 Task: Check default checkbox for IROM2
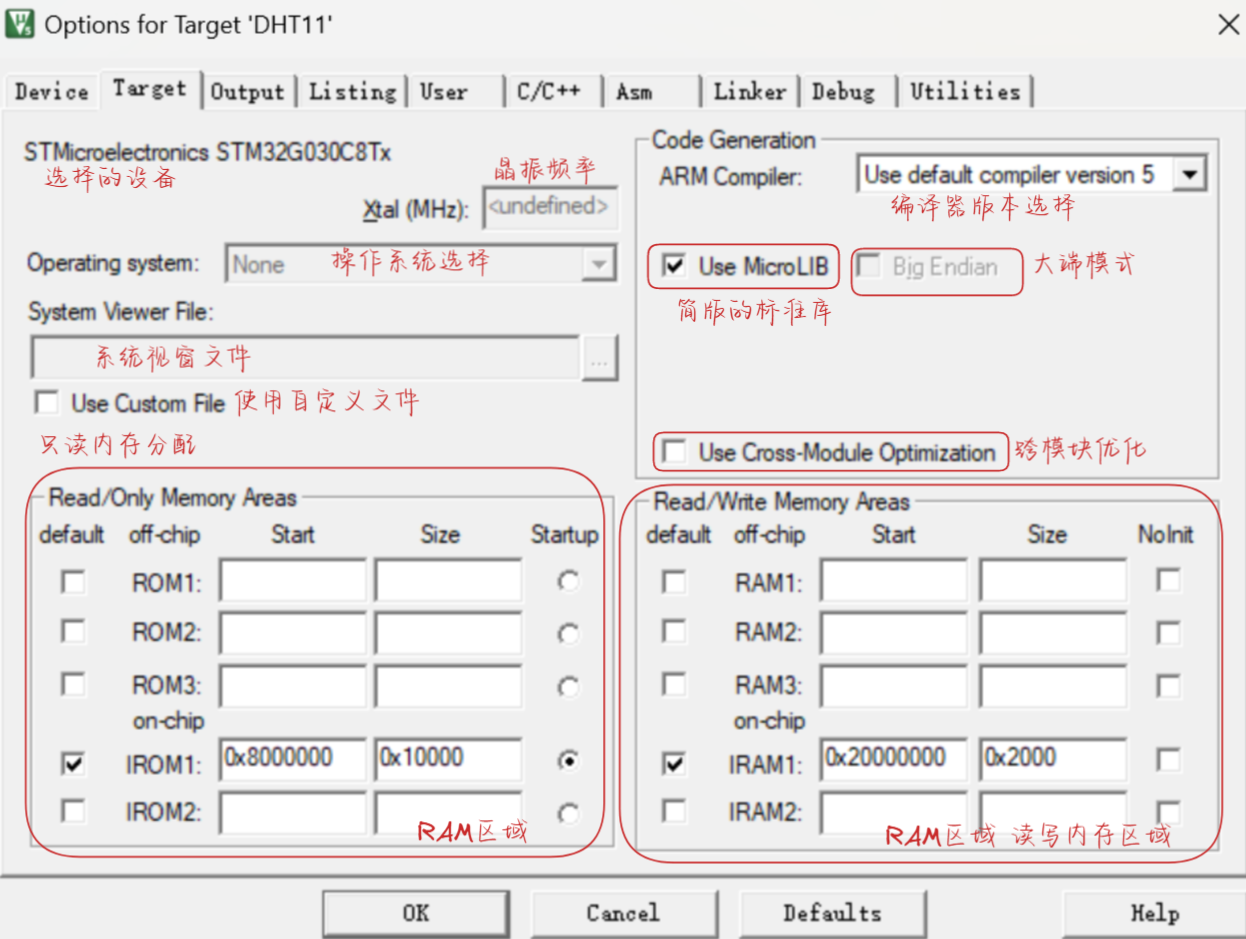(x=72, y=810)
